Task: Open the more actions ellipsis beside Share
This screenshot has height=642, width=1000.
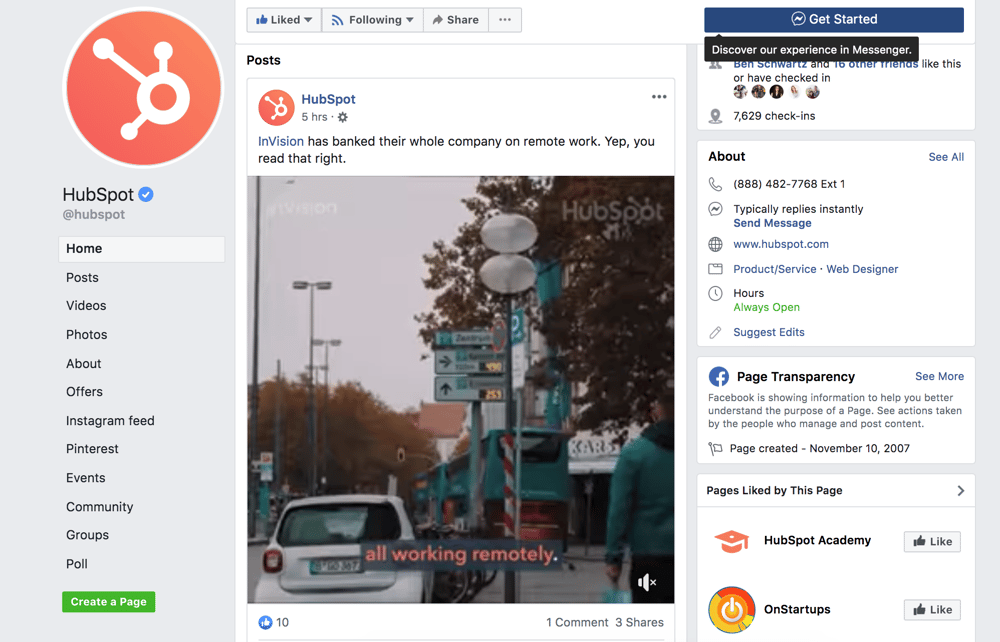Action: point(505,20)
